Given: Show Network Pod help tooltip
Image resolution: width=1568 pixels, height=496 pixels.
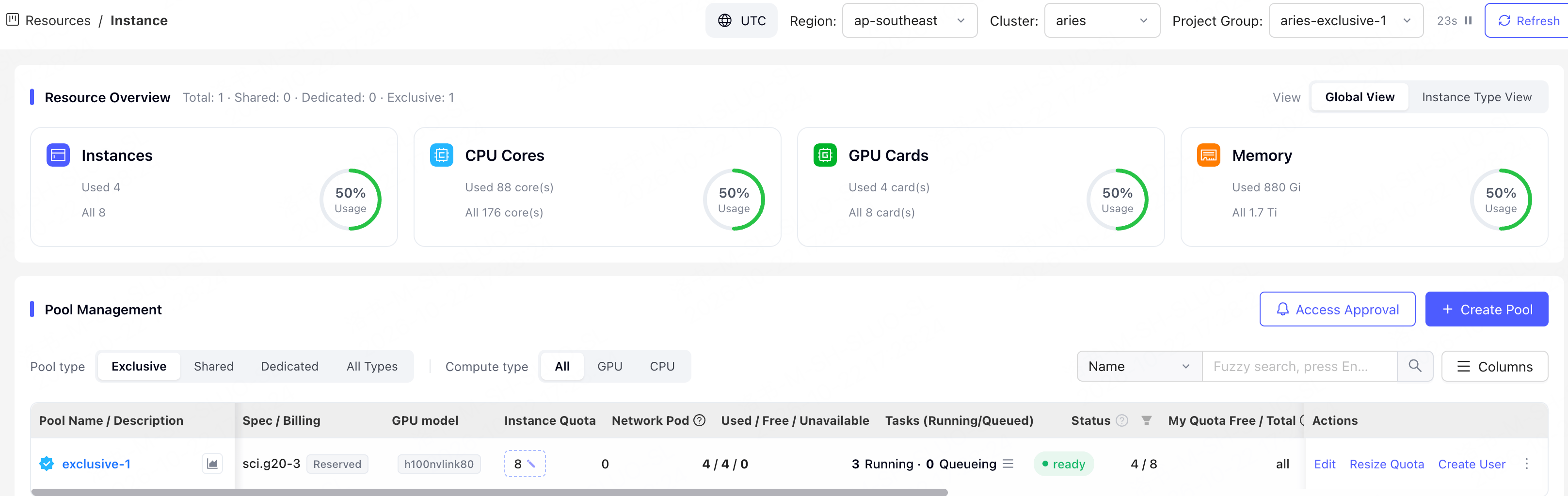Looking at the screenshot, I should (699, 420).
